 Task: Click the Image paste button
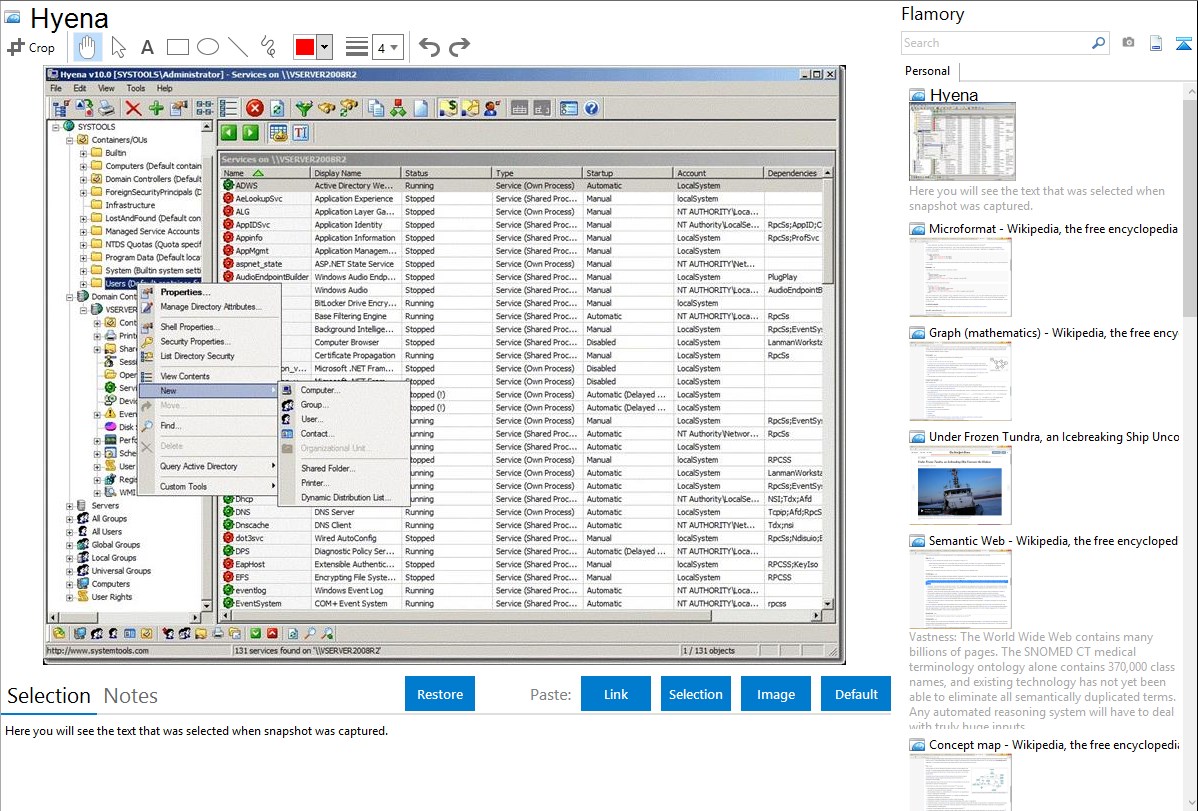coord(776,694)
